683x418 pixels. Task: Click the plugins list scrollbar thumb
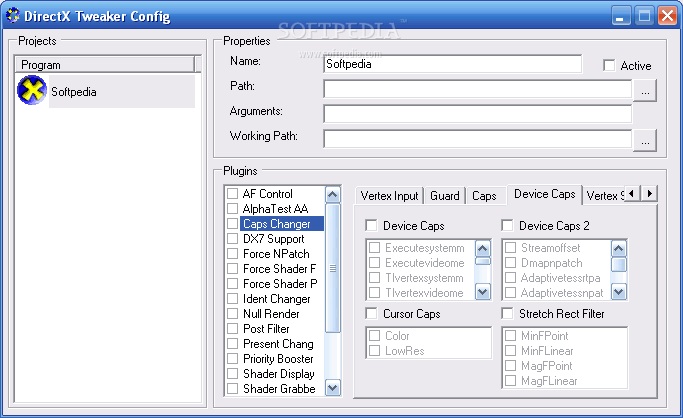[333, 268]
